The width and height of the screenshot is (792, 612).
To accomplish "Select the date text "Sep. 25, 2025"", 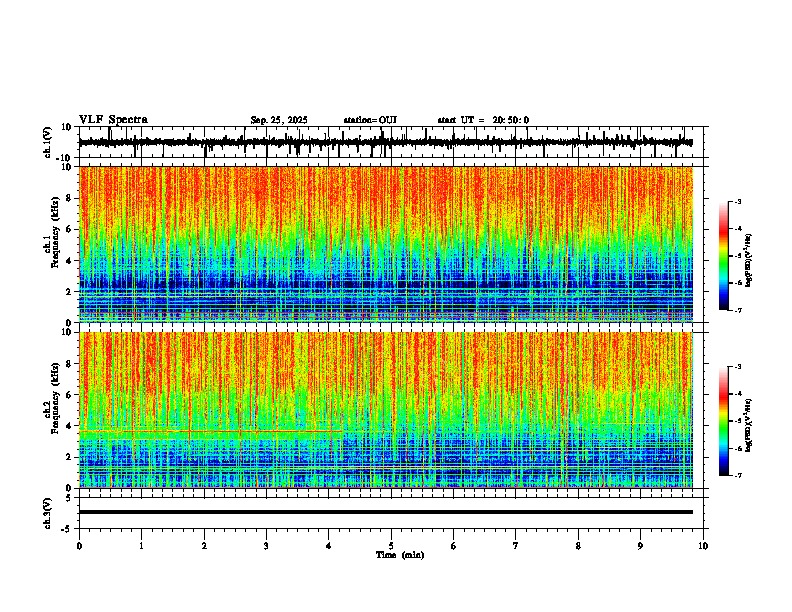I will coord(279,120).
